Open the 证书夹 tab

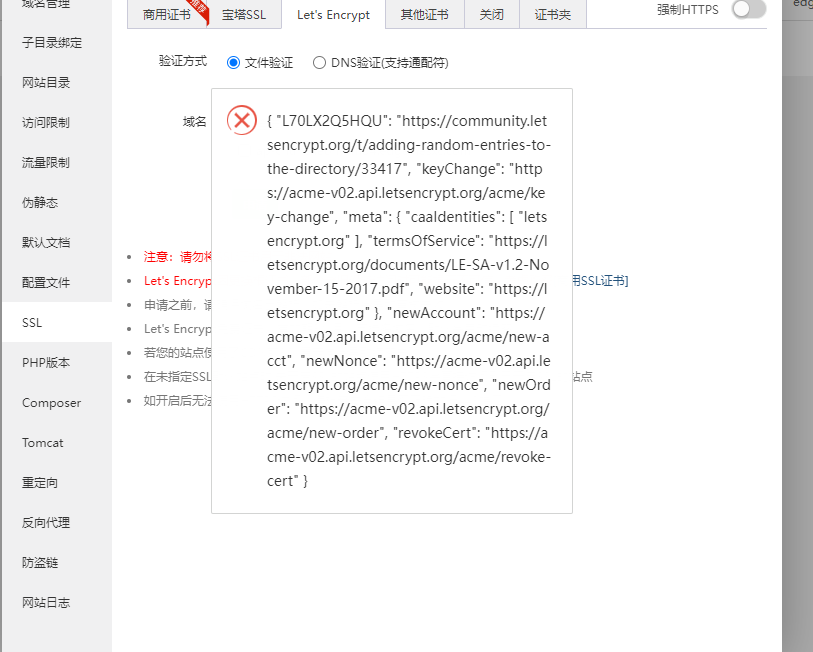(x=553, y=15)
